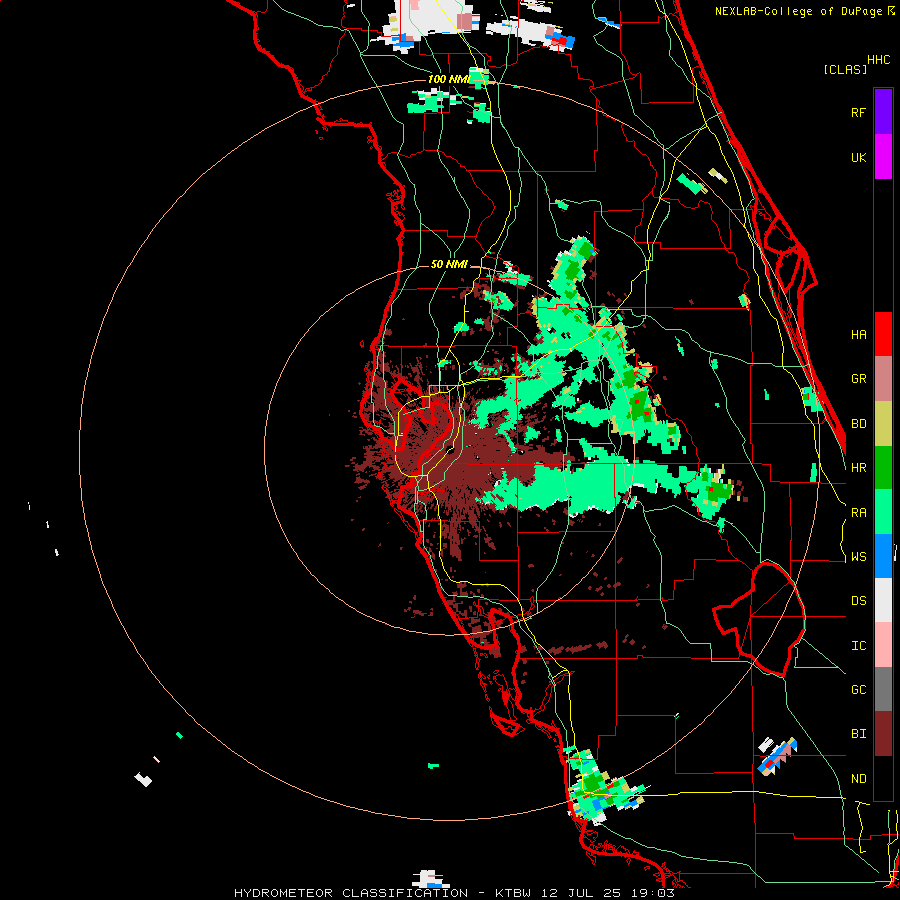Click the IC legend label
Image resolution: width=900 pixels, height=900 pixels.
[x=858, y=646]
